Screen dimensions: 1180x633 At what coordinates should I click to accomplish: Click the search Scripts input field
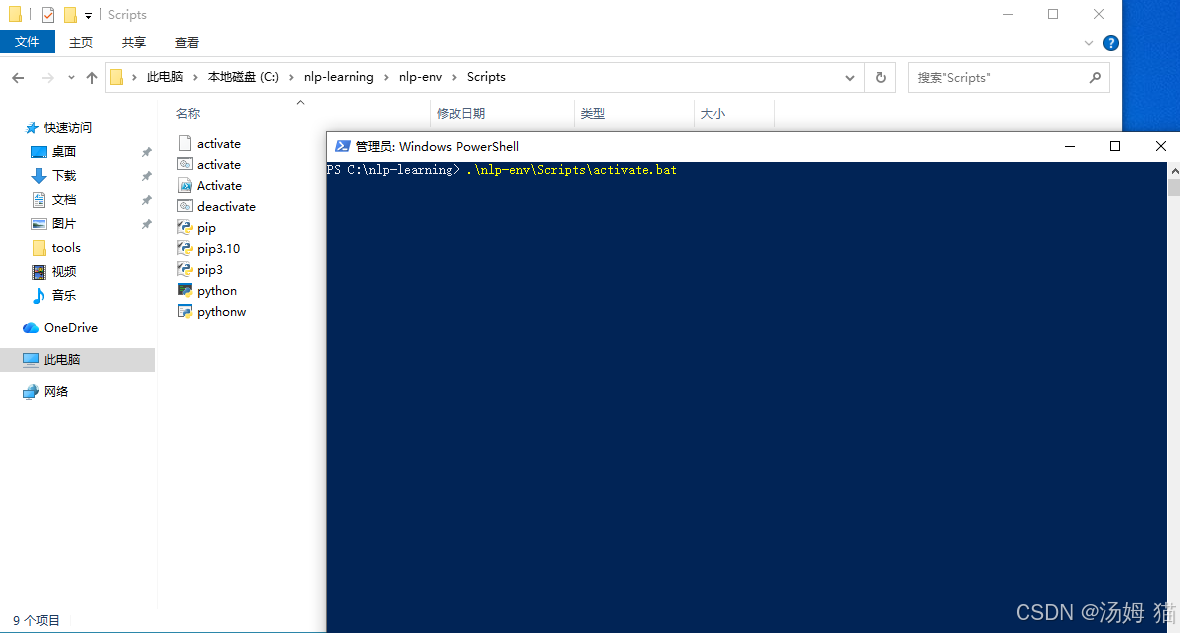pyautogui.click(x=997, y=78)
